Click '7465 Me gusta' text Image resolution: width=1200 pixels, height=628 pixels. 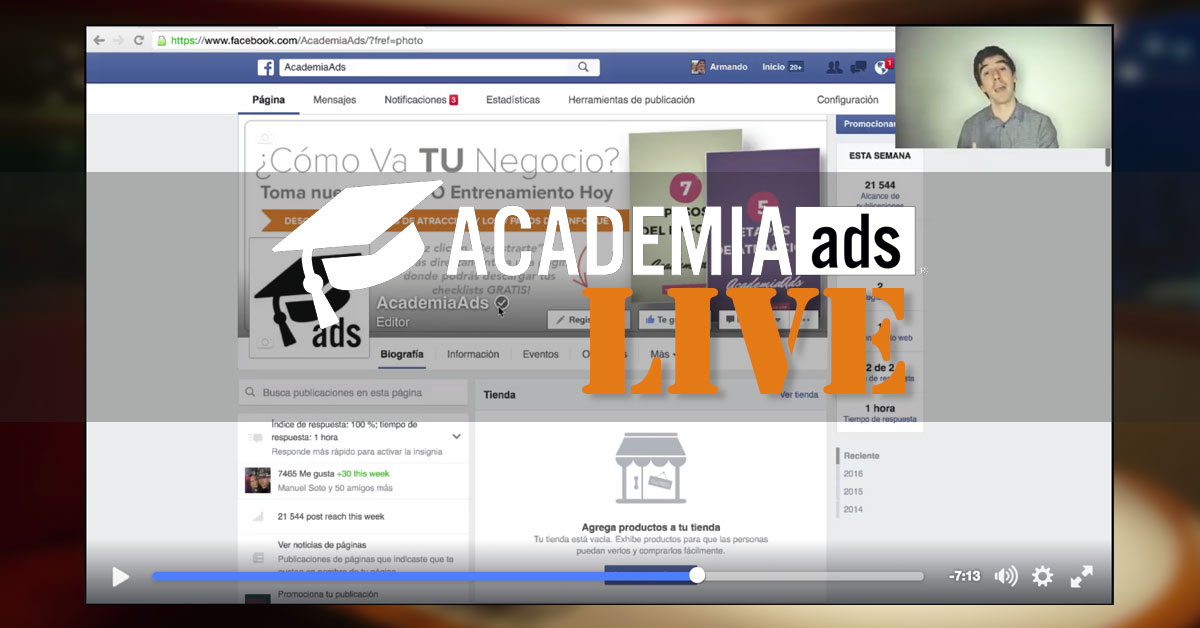pyautogui.click(x=306, y=473)
